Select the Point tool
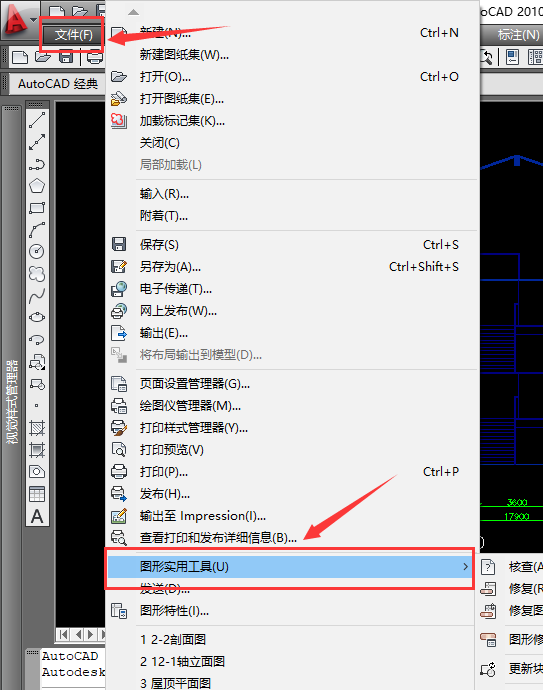The image size is (543, 690). [37, 406]
